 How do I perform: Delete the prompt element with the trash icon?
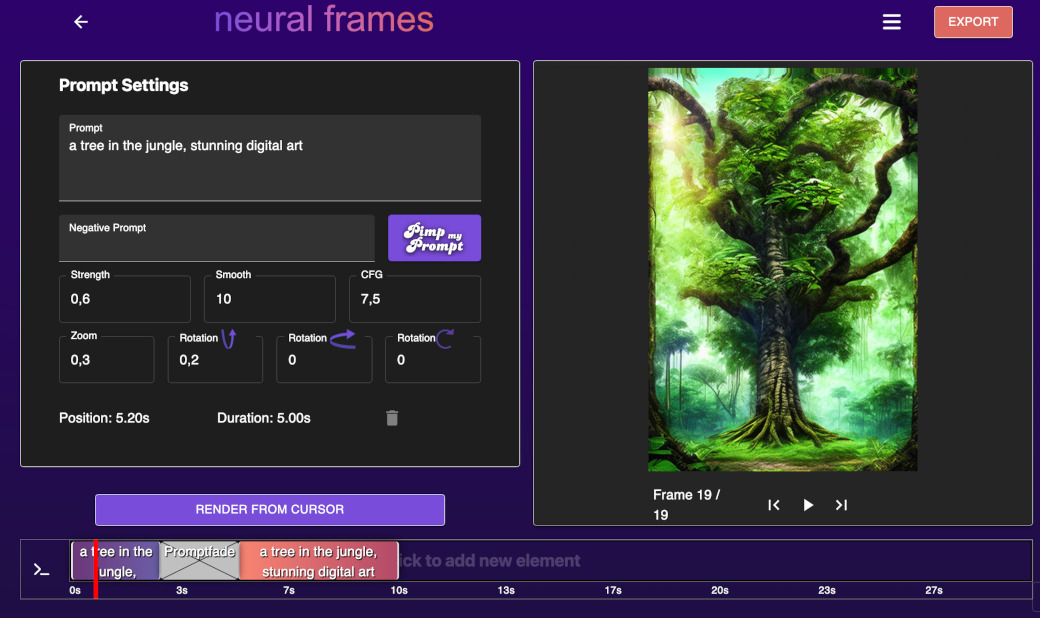click(391, 418)
